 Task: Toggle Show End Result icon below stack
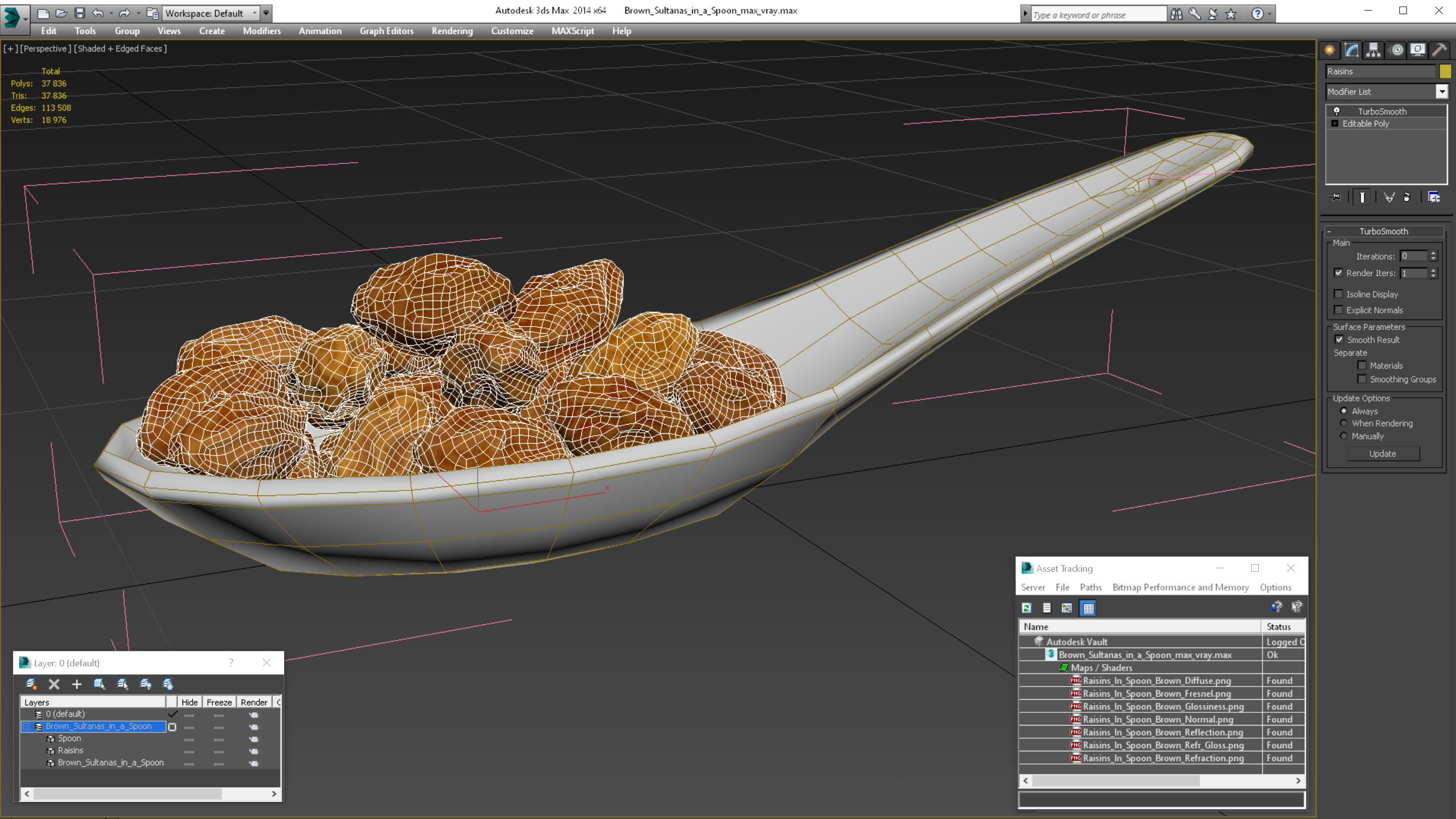coord(1362,197)
